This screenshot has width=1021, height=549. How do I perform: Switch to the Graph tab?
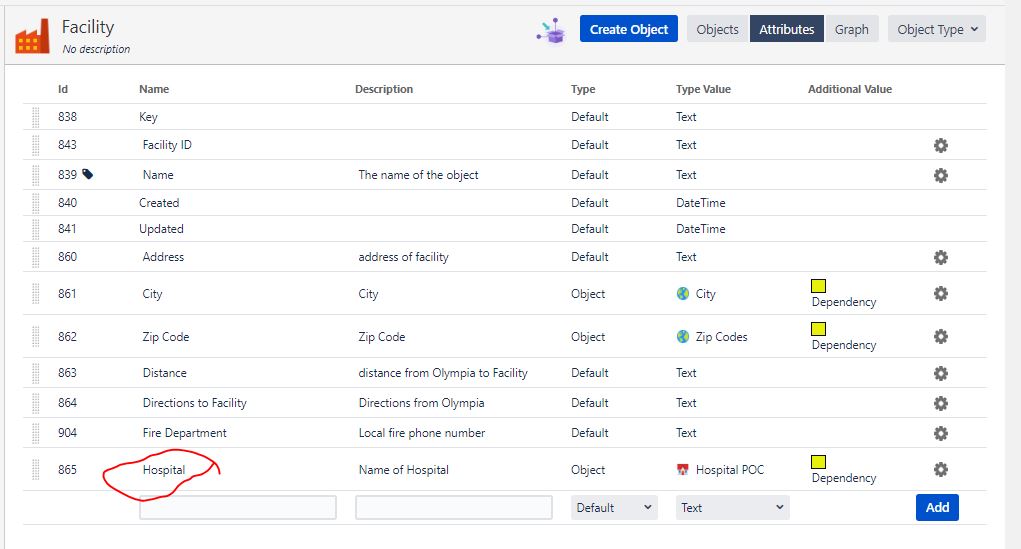click(x=852, y=29)
